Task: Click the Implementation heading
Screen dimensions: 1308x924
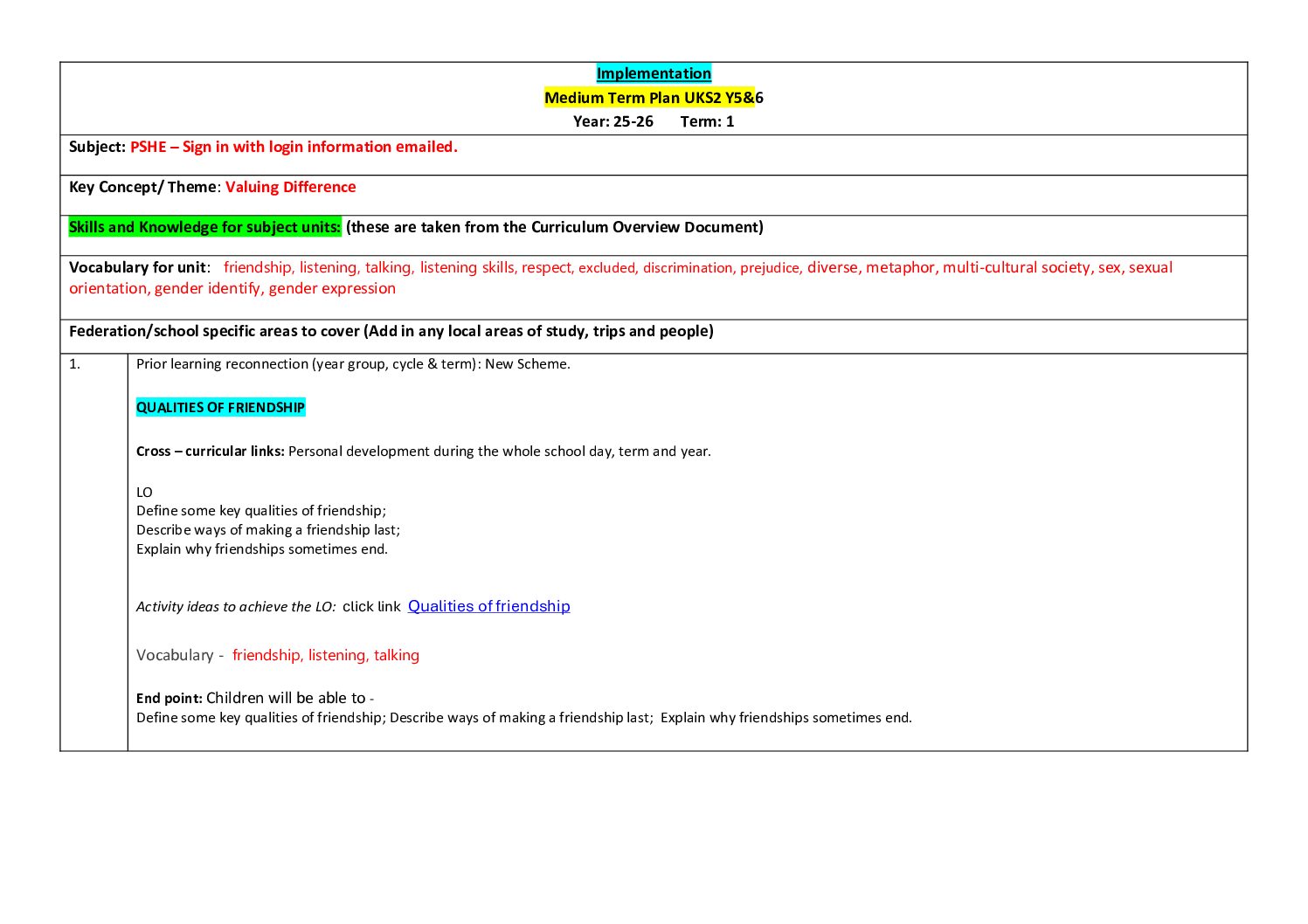Action: click(654, 73)
